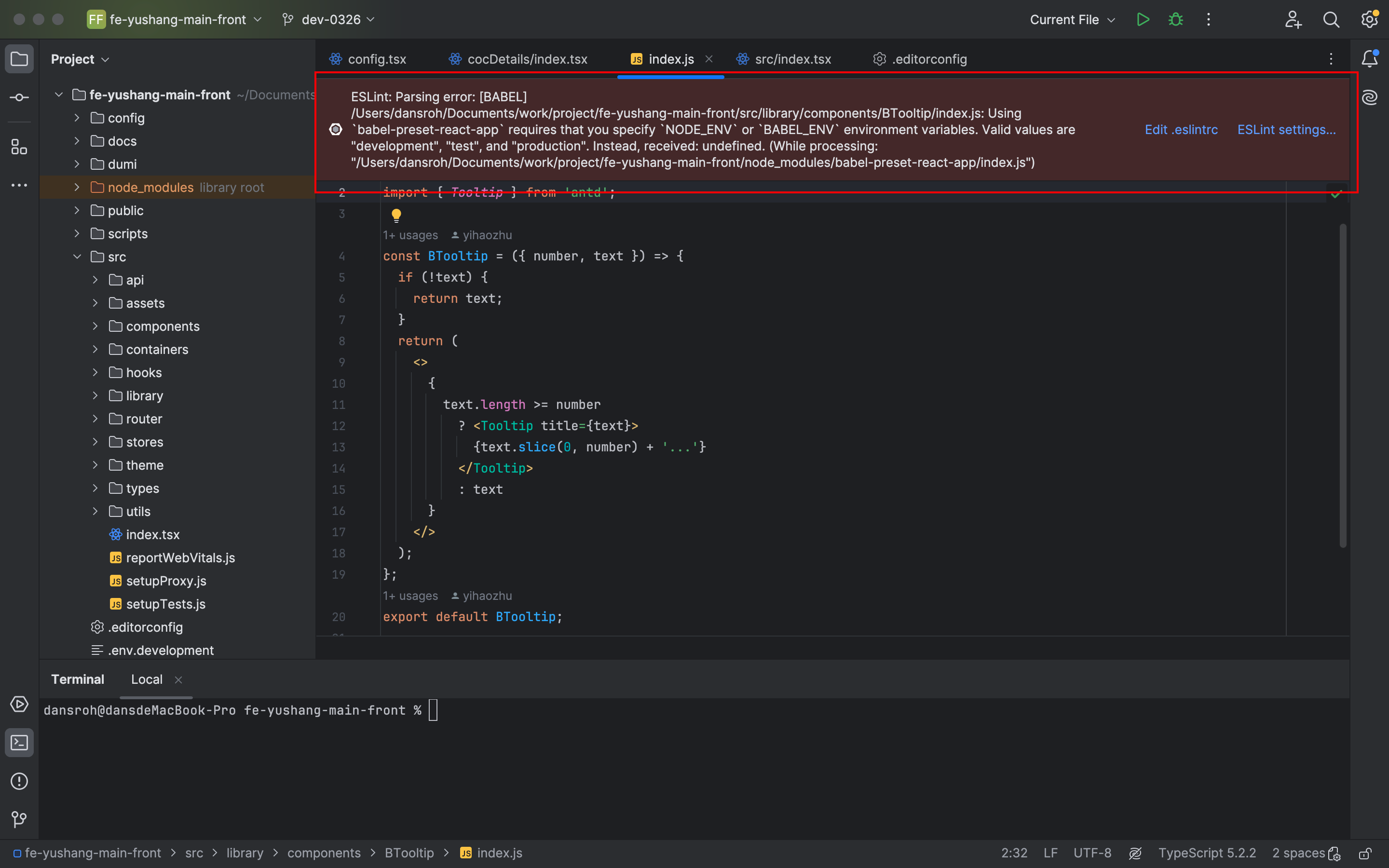Open the Notifications bell panel
Image resolution: width=1389 pixels, height=868 pixels.
tap(1370, 58)
